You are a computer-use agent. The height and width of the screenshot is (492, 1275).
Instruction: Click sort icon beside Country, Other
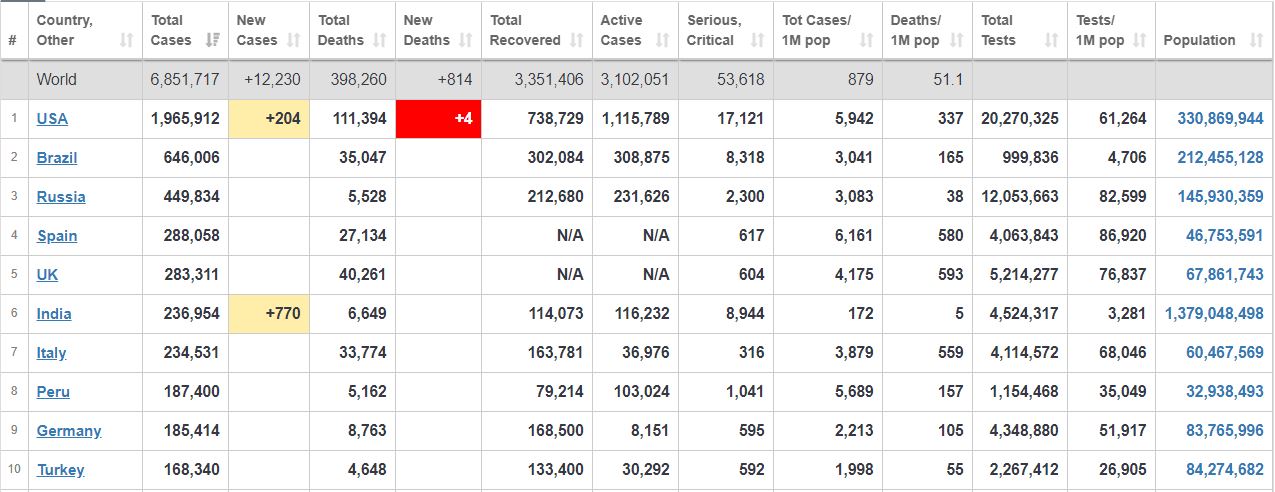point(126,41)
